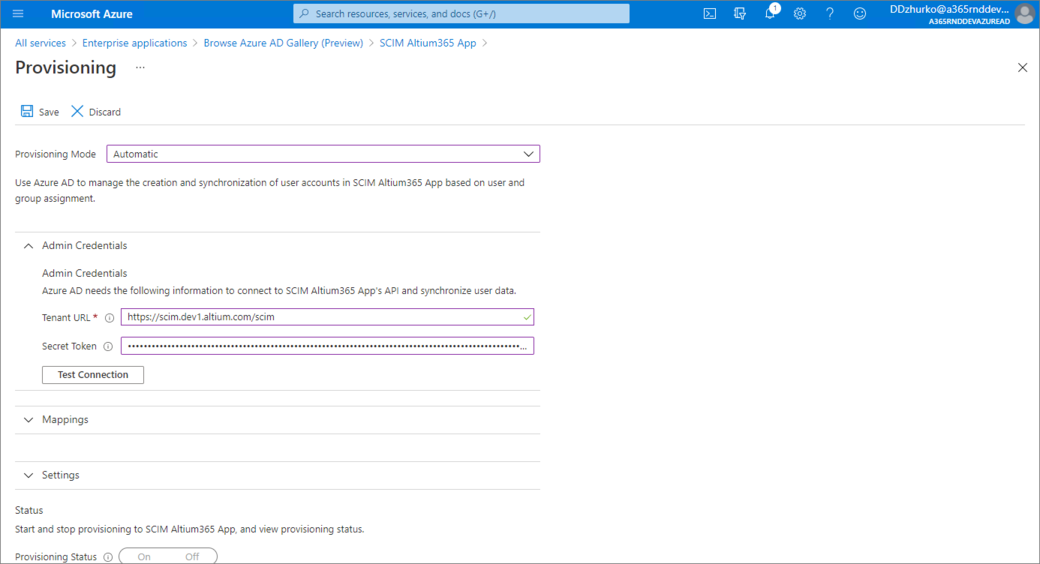Expand the Mappings section

(28, 420)
